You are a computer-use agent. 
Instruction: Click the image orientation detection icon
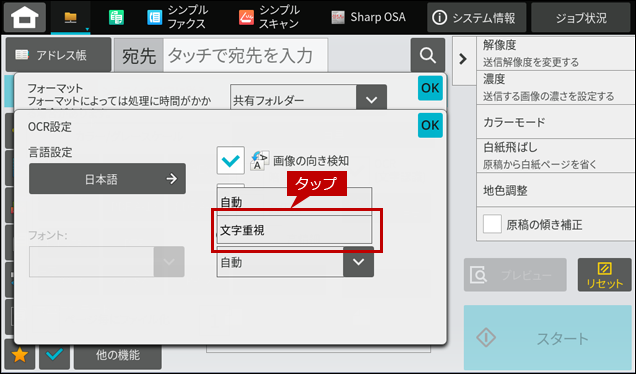(x=259, y=161)
